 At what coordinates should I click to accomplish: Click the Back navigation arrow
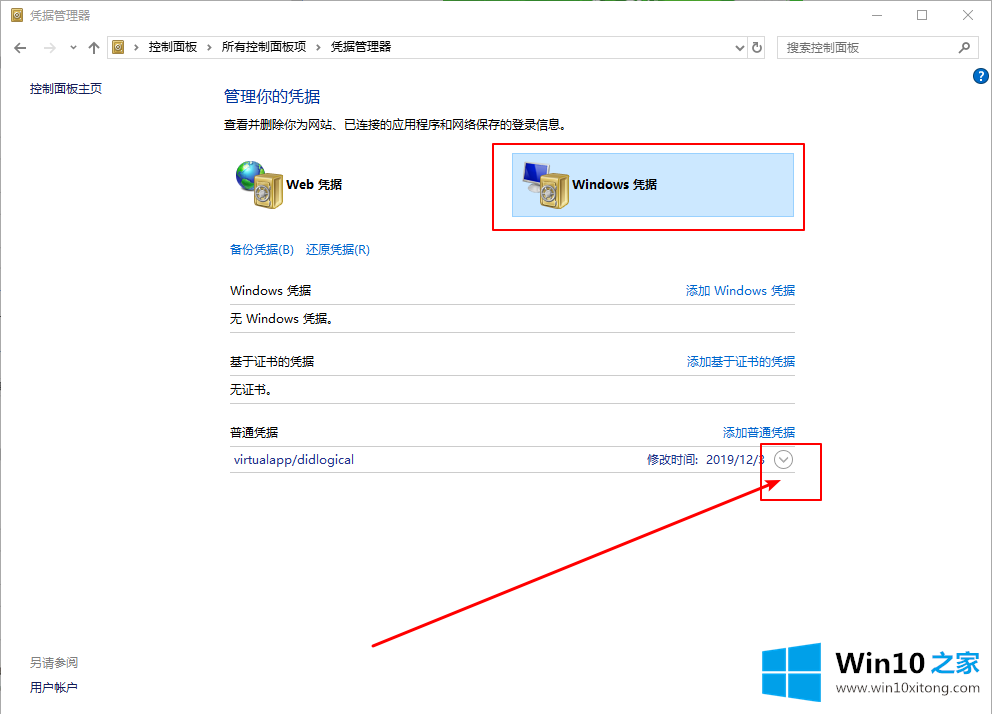point(20,47)
